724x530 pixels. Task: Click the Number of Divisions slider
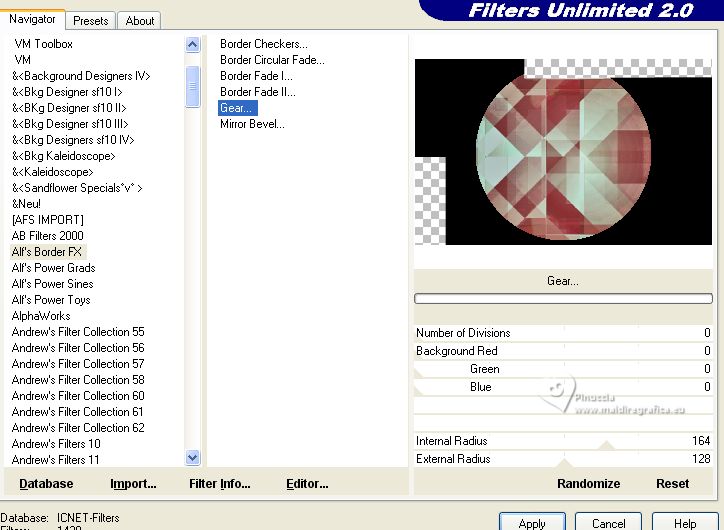[x=563, y=333]
